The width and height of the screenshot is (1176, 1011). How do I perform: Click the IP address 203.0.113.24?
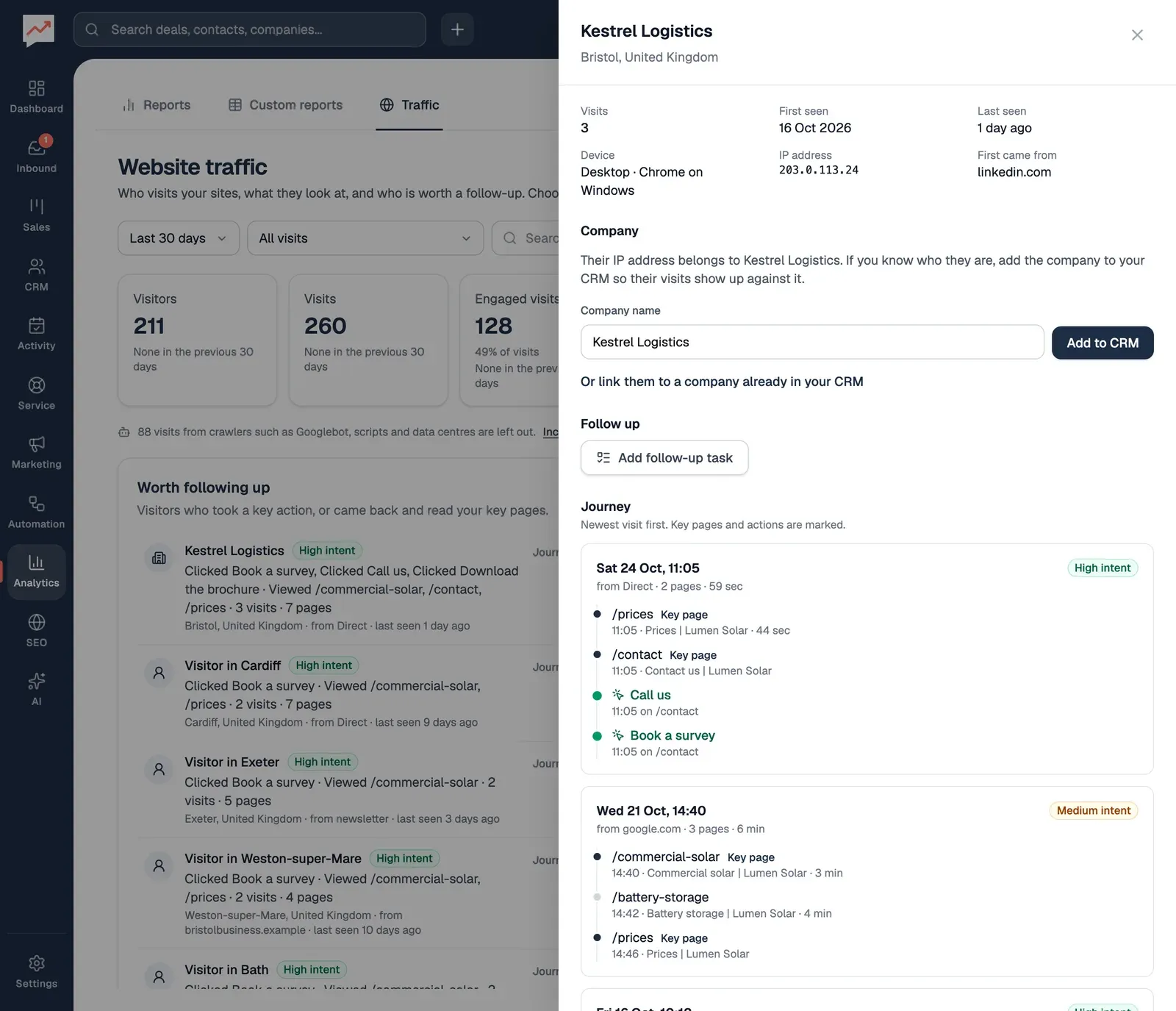[x=819, y=170]
